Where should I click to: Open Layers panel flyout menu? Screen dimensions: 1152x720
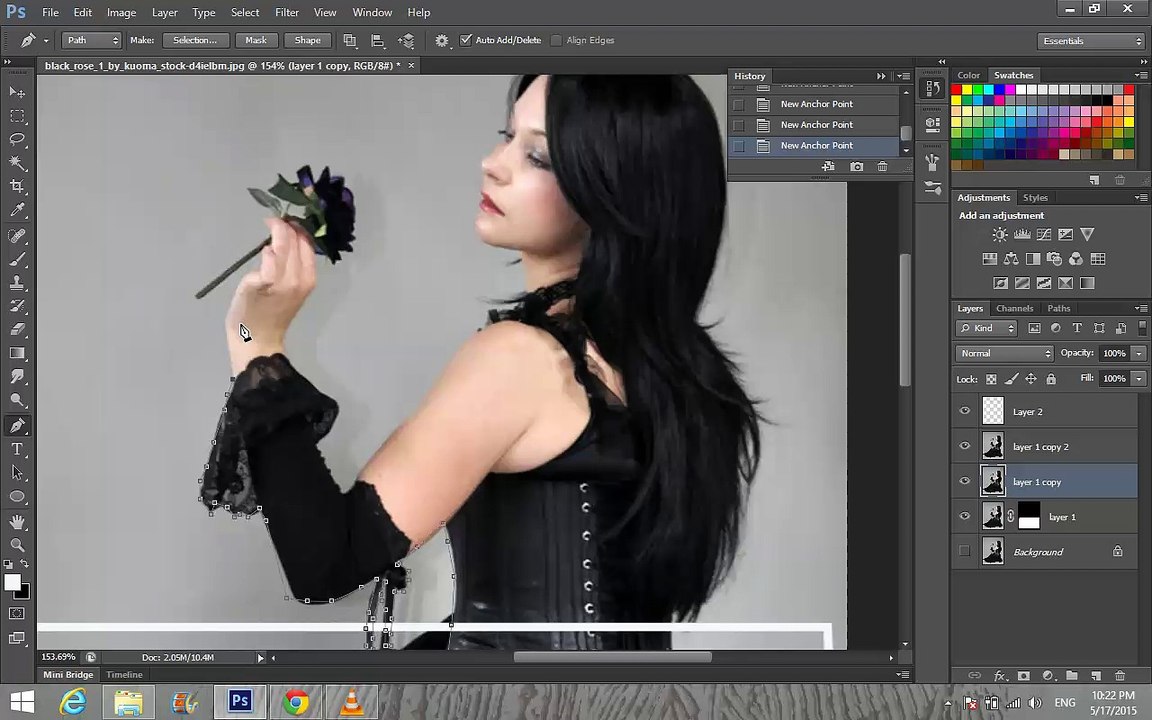click(1140, 309)
